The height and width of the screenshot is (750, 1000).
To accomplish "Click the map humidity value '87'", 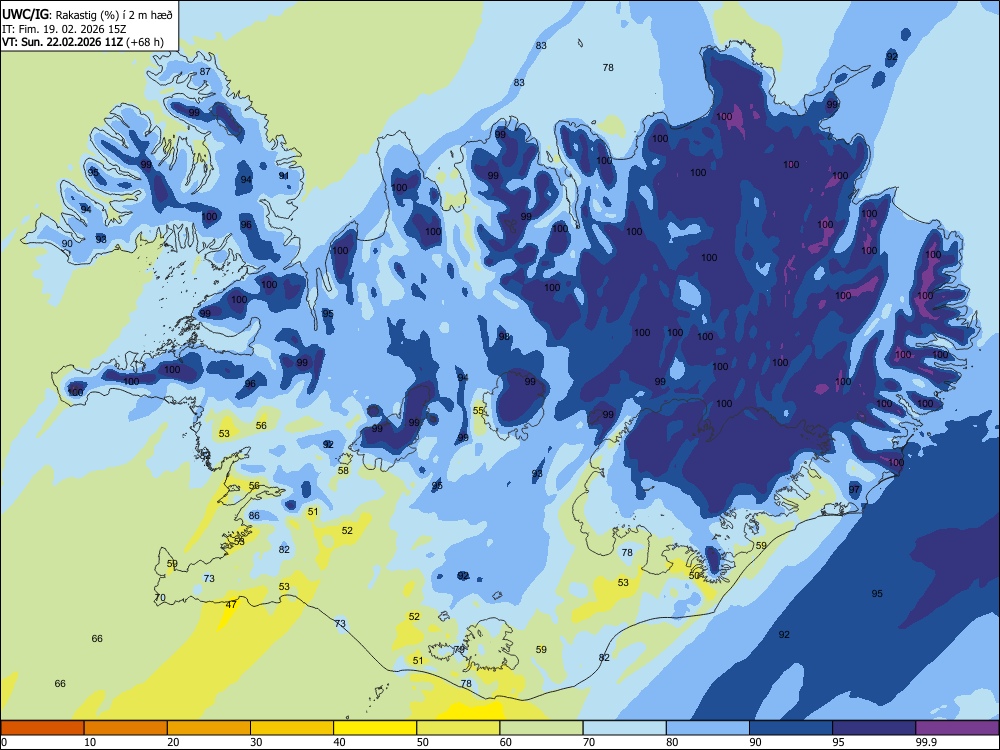I will pos(205,71).
